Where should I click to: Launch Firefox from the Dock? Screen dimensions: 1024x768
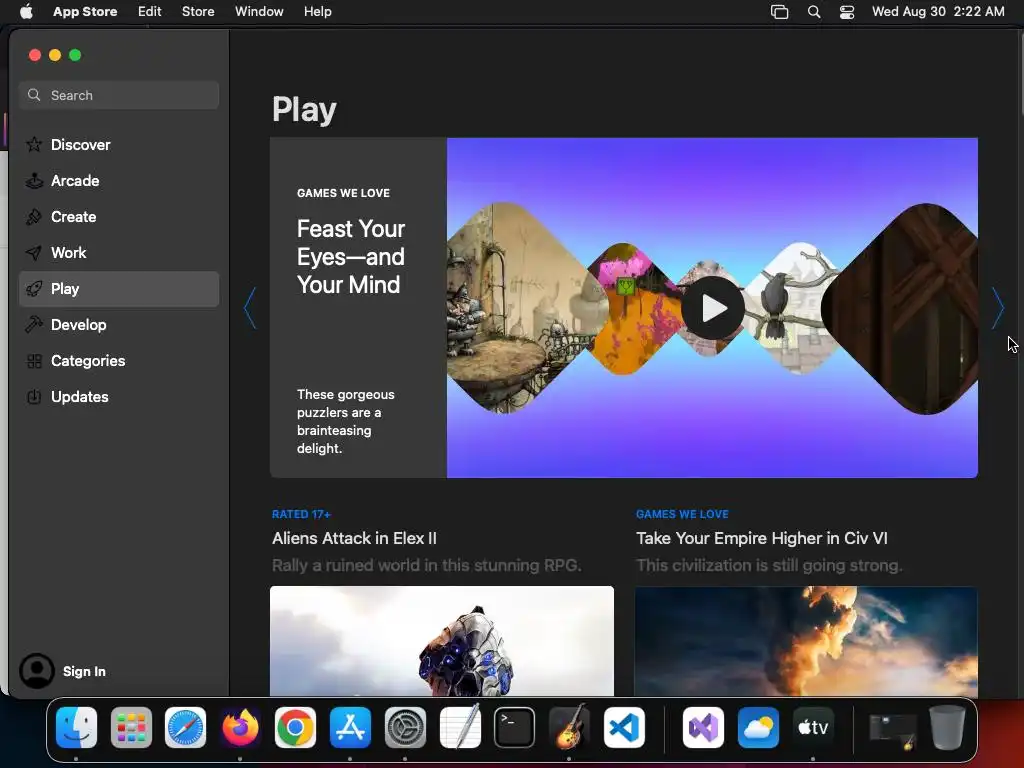240,728
